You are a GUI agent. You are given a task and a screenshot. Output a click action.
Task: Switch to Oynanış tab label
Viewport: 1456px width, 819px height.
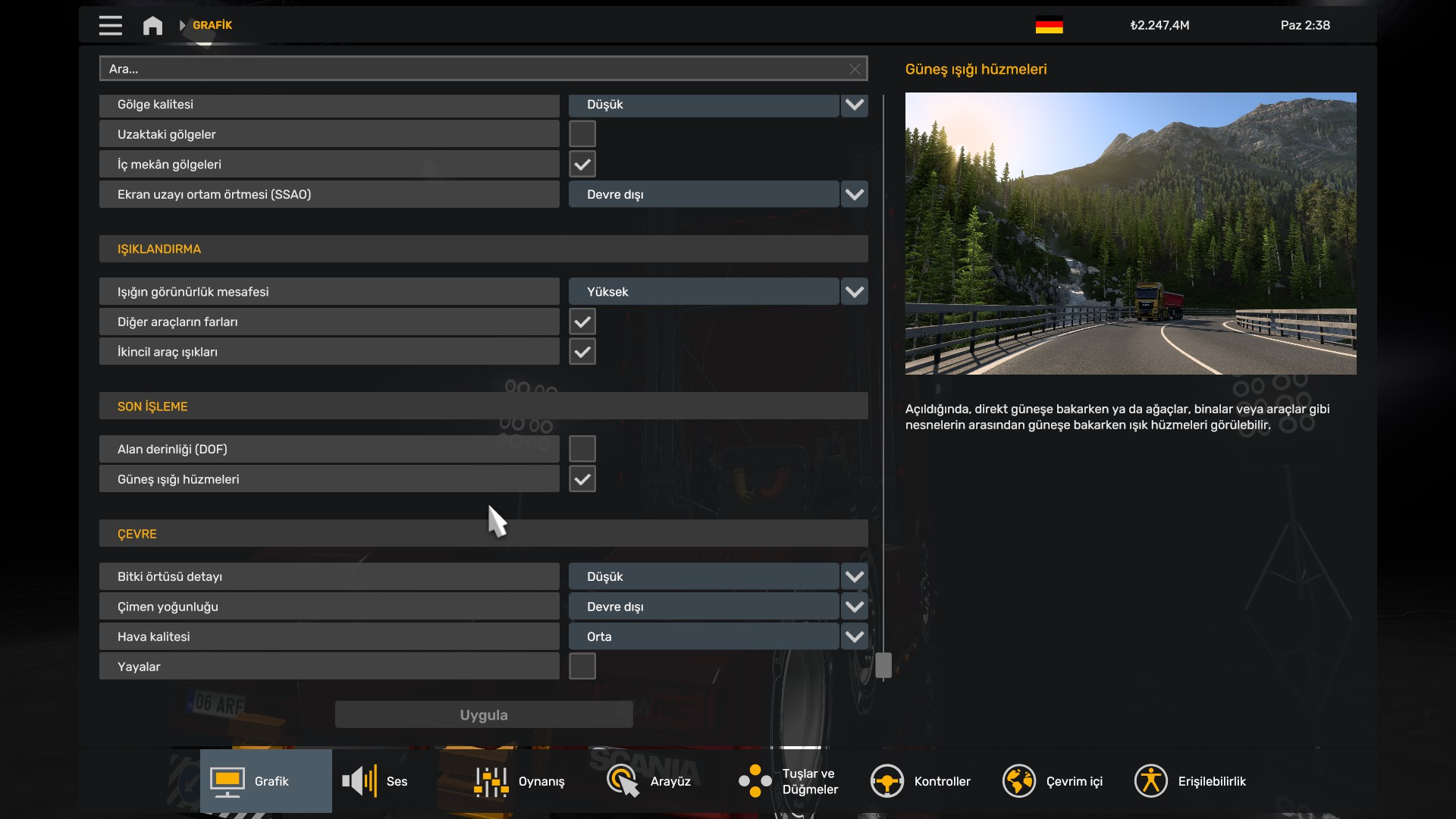click(x=541, y=782)
